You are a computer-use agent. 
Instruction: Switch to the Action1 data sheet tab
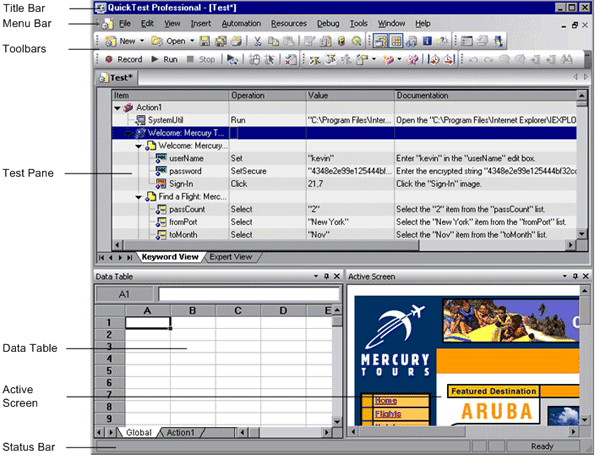[x=180, y=432]
